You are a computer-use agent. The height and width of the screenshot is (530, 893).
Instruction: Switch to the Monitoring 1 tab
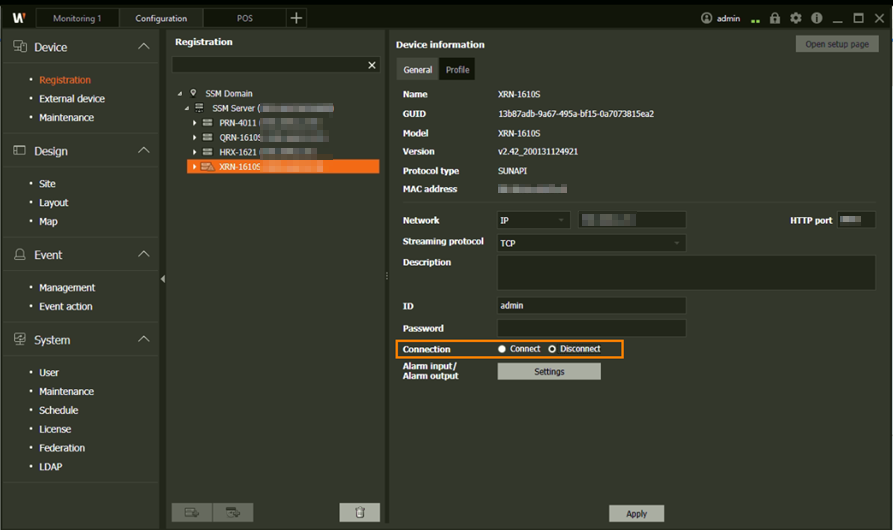(x=77, y=18)
